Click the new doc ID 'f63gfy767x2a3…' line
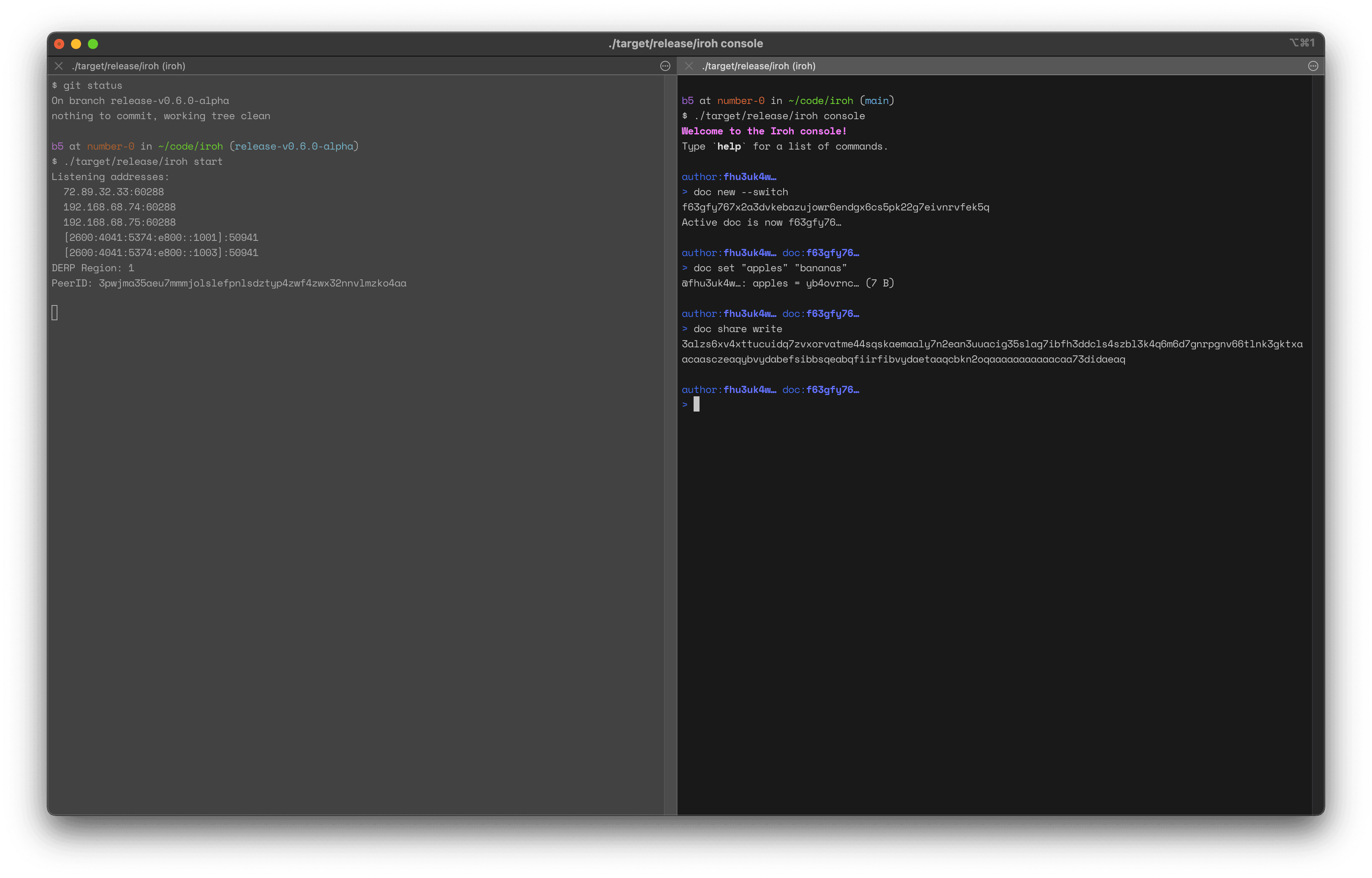 coord(835,207)
